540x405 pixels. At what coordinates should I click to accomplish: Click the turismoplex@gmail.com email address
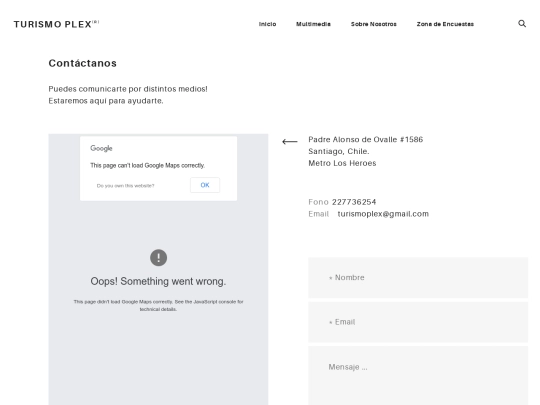pos(383,214)
